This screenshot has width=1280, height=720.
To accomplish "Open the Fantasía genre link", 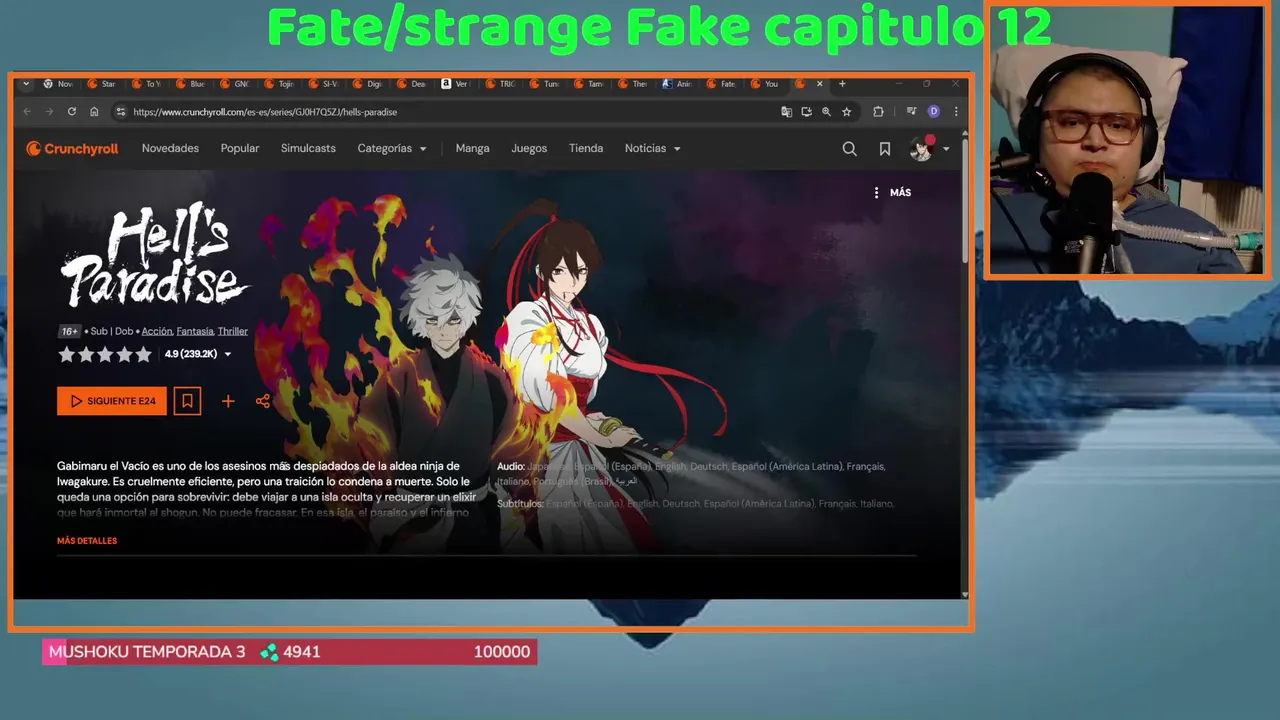I will 195,331.
